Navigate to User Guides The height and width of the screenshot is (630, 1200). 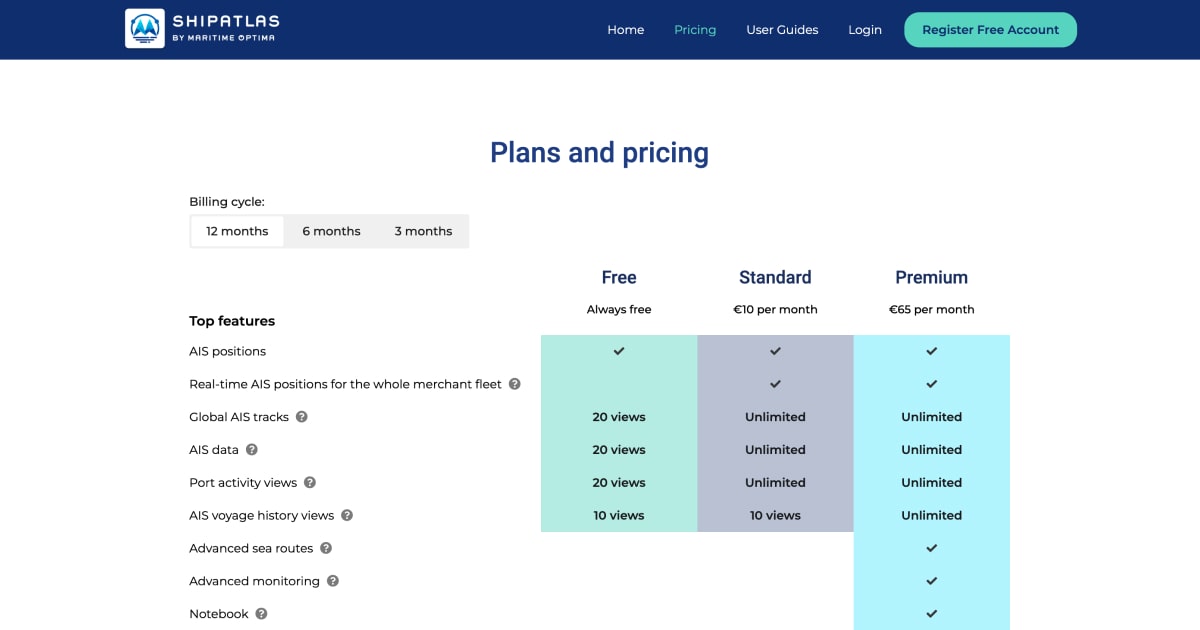pyautogui.click(x=782, y=29)
